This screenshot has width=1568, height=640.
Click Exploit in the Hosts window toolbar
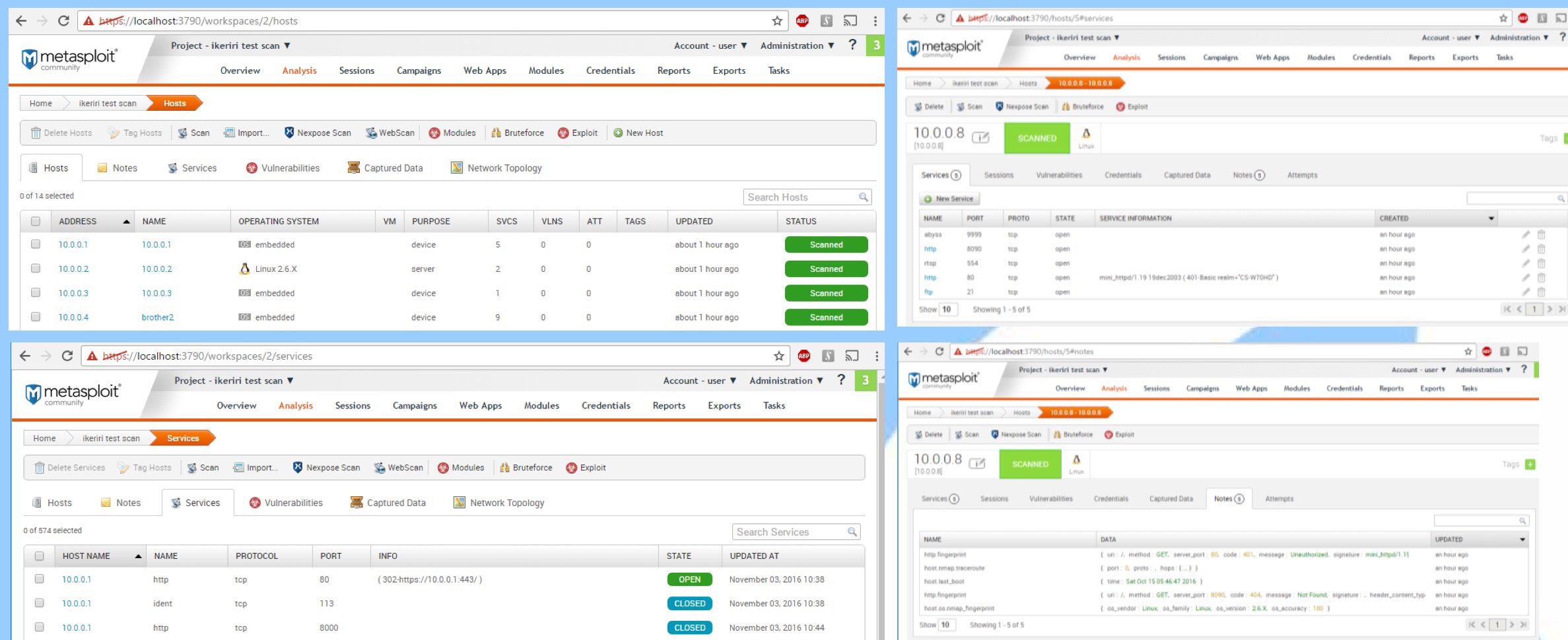(x=578, y=133)
